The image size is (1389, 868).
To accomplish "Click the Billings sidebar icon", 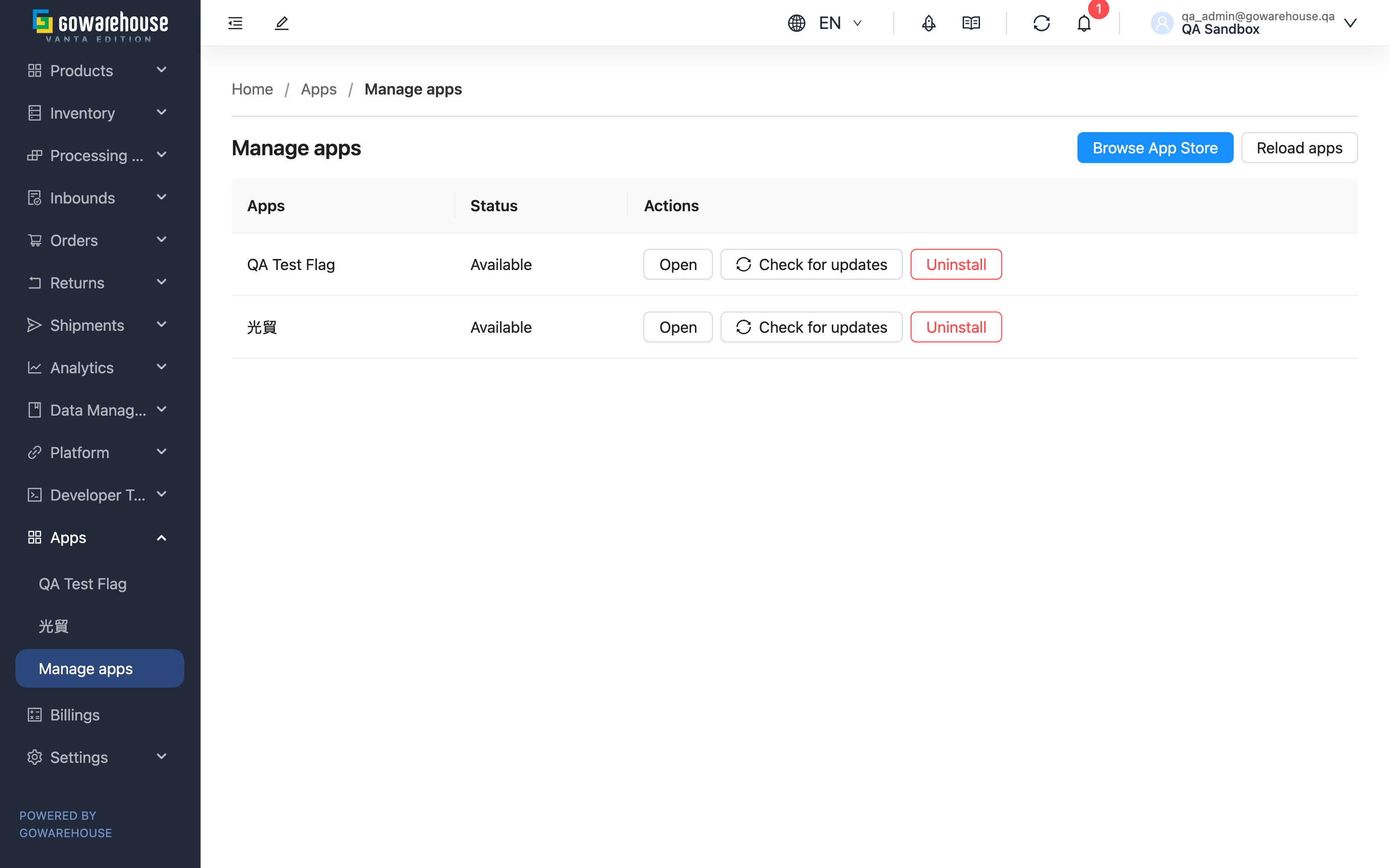I will click(x=34, y=715).
